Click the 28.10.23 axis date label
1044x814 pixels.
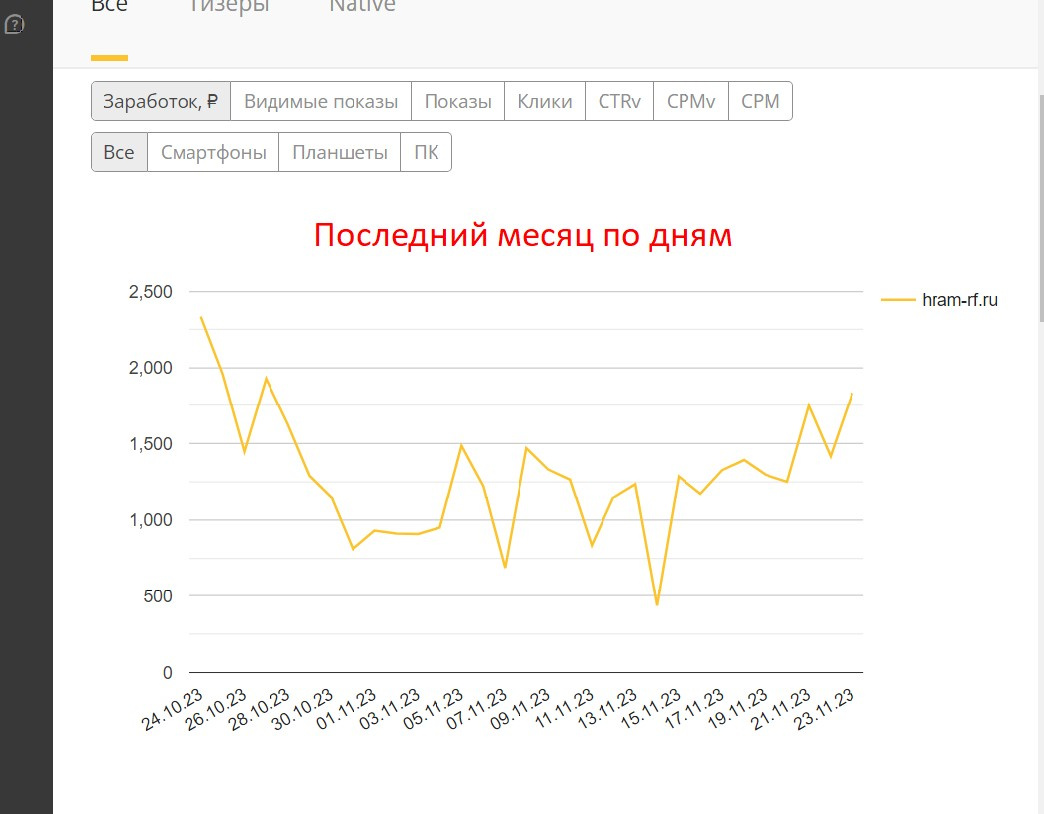(260, 710)
